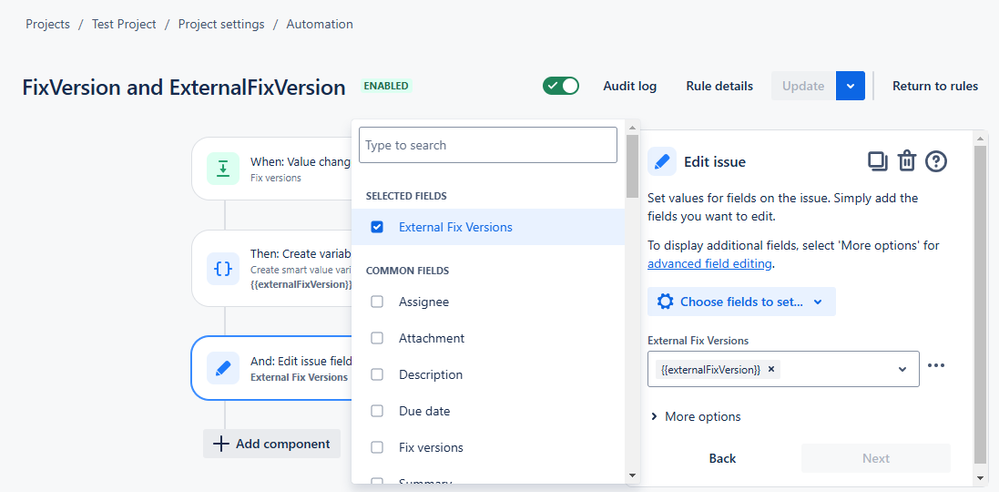This screenshot has width=999, height=492.
Task: Tick the Due date checkbox
Action: click(377, 411)
